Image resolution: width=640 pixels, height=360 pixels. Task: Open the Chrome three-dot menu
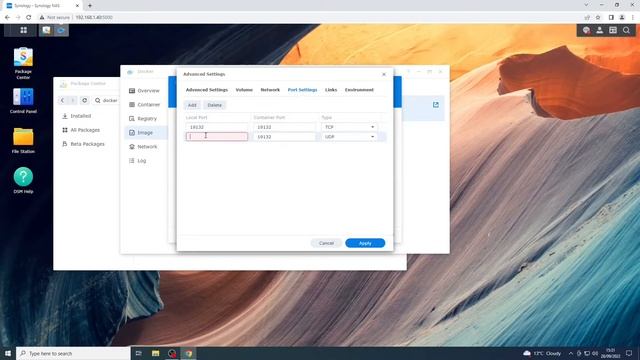point(633,17)
